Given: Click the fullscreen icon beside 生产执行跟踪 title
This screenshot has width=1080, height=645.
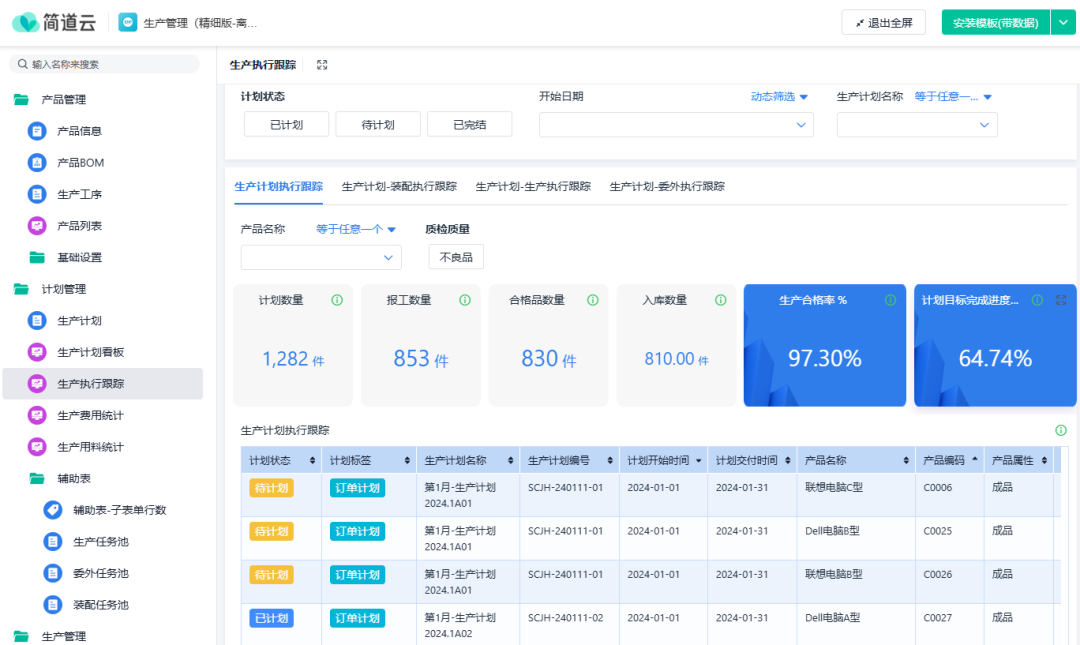Looking at the screenshot, I should [x=322, y=65].
